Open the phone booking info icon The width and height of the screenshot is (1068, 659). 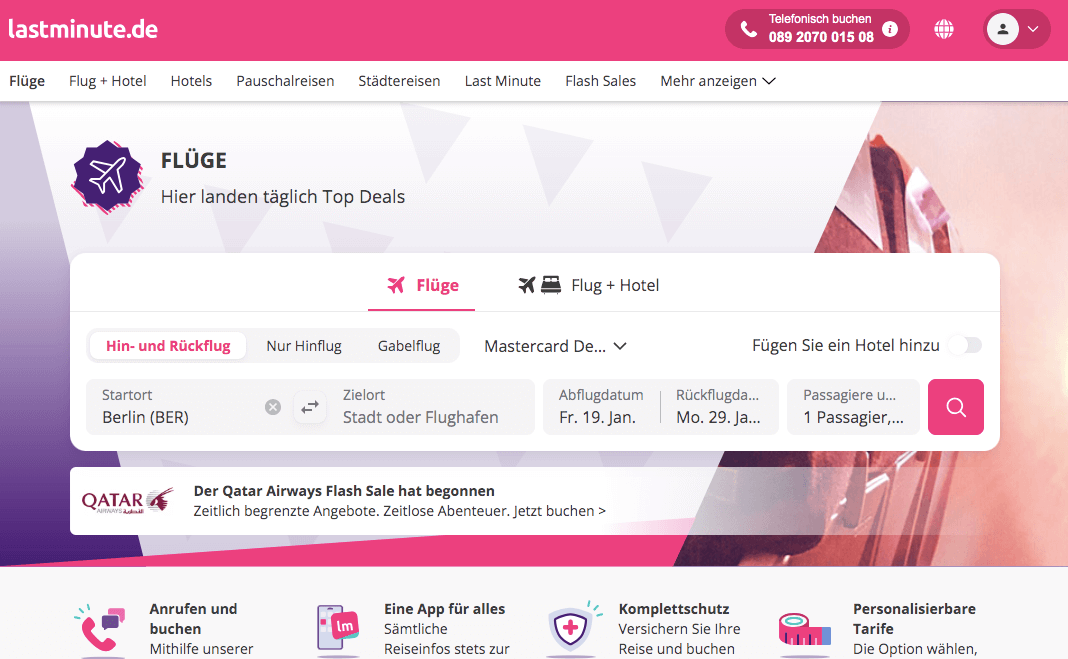(890, 29)
